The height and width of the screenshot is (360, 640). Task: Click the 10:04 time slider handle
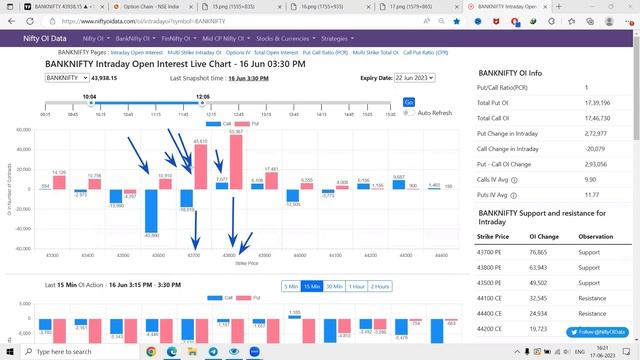coord(91,103)
